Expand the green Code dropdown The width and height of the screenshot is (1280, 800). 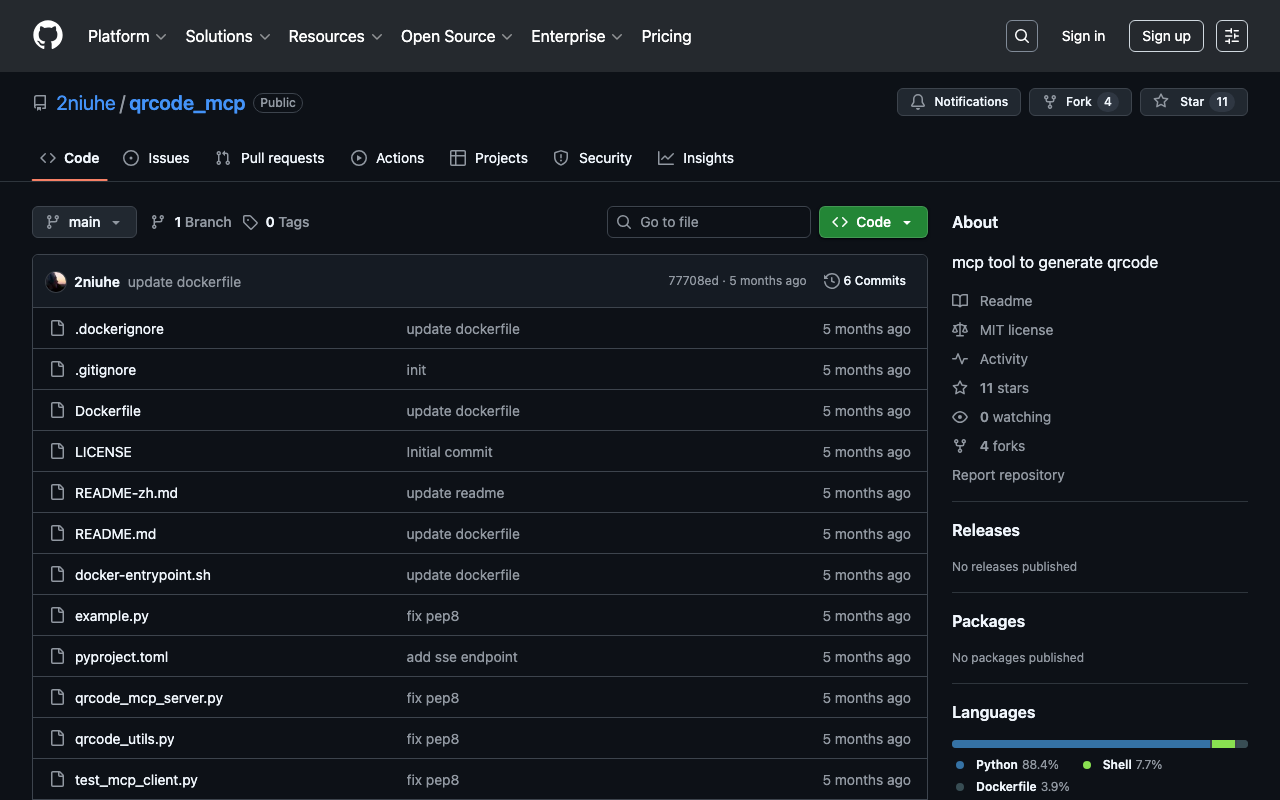tap(873, 222)
